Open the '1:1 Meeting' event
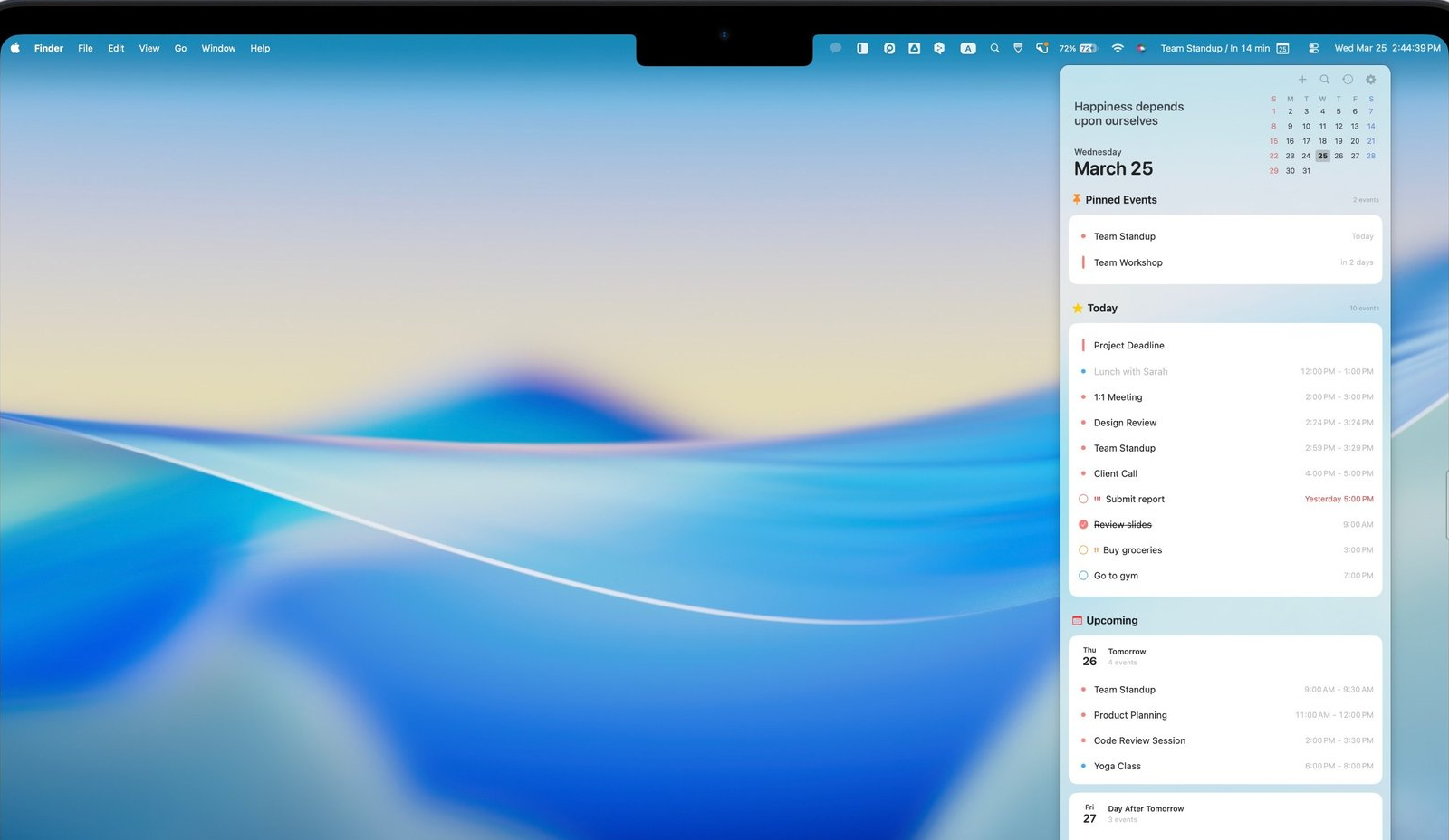1449x840 pixels. pyautogui.click(x=1225, y=396)
